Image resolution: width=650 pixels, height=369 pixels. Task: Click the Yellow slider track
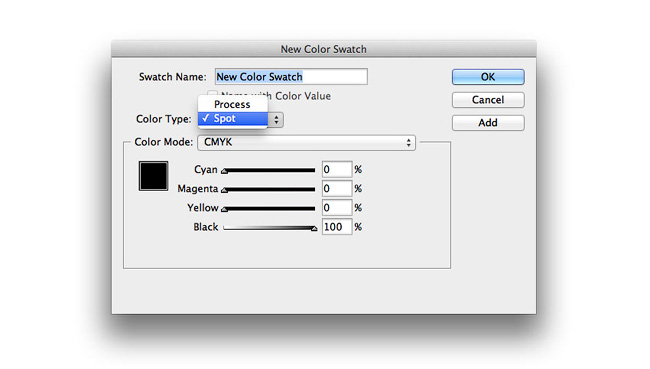(x=269, y=209)
